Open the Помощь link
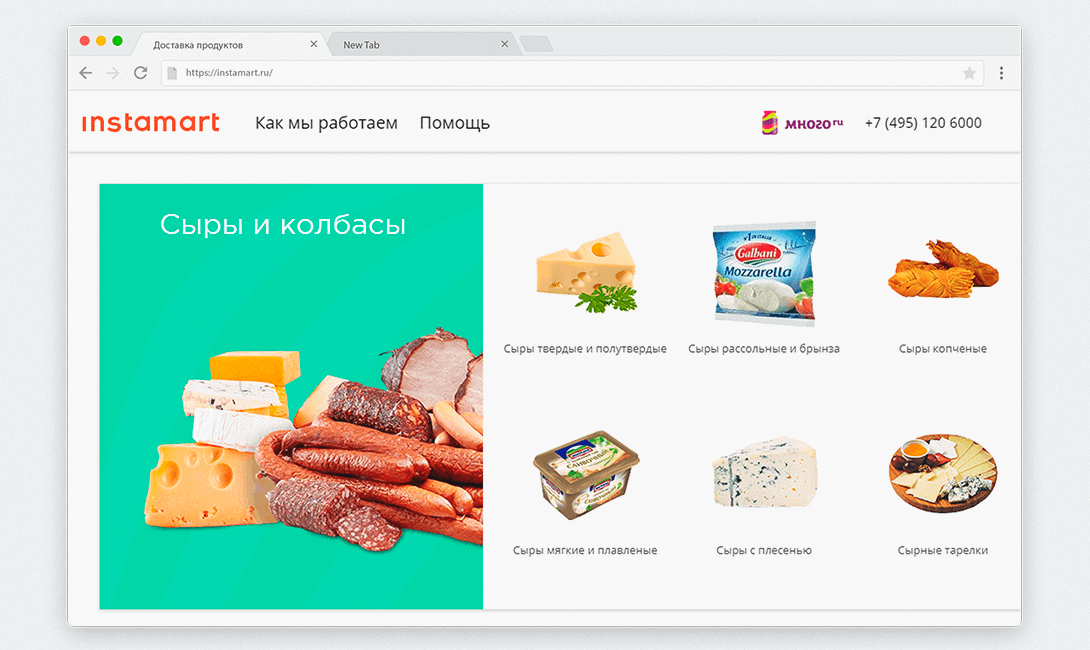Viewport: 1090px width, 650px height. tap(455, 123)
